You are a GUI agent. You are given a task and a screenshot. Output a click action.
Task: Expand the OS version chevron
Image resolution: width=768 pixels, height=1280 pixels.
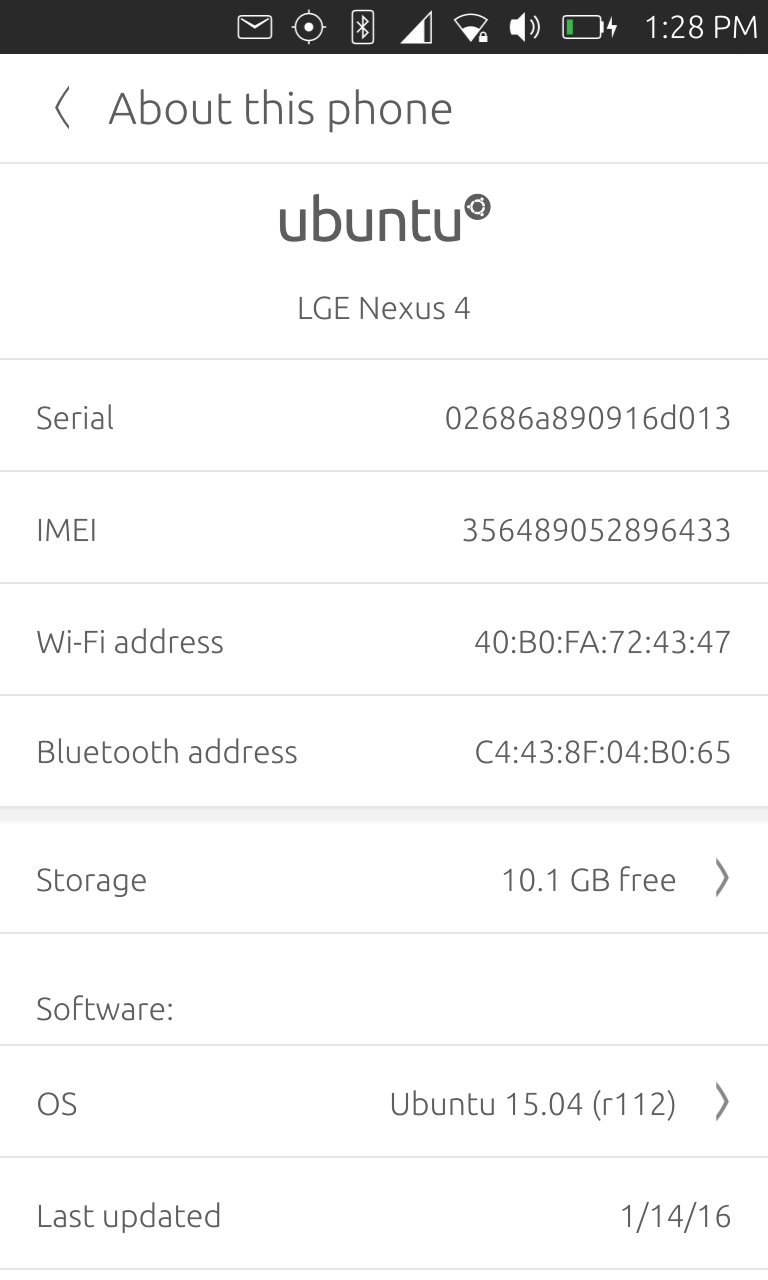click(721, 1103)
